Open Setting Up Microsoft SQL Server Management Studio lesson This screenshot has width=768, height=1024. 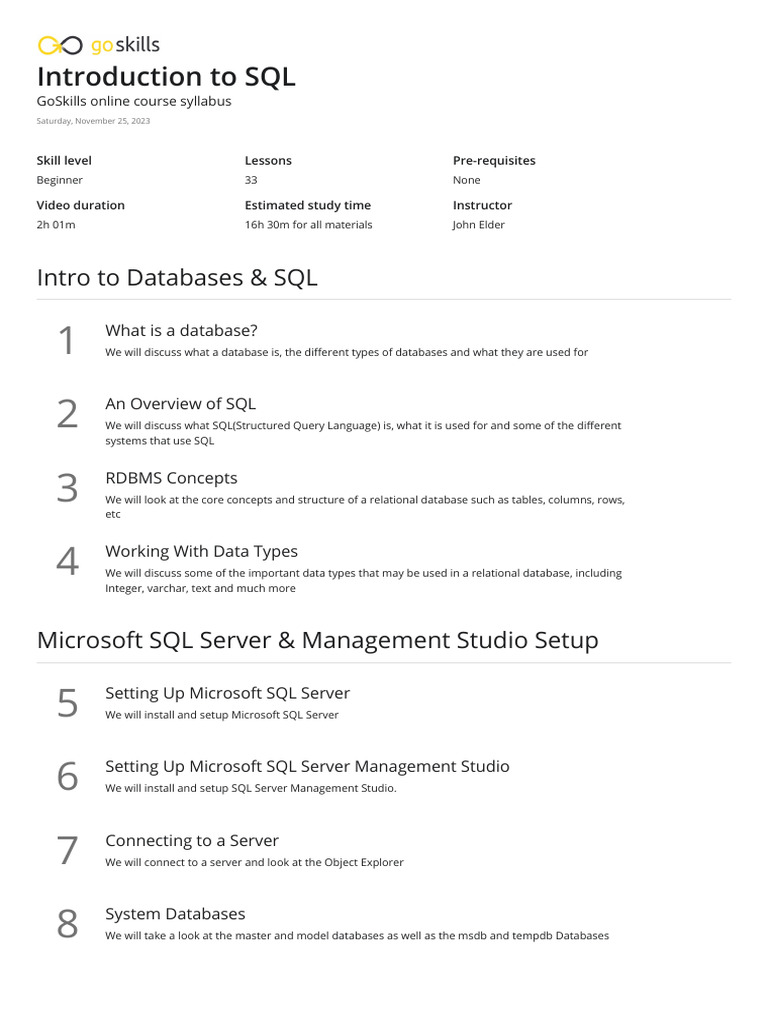pyautogui.click(x=307, y=766)
